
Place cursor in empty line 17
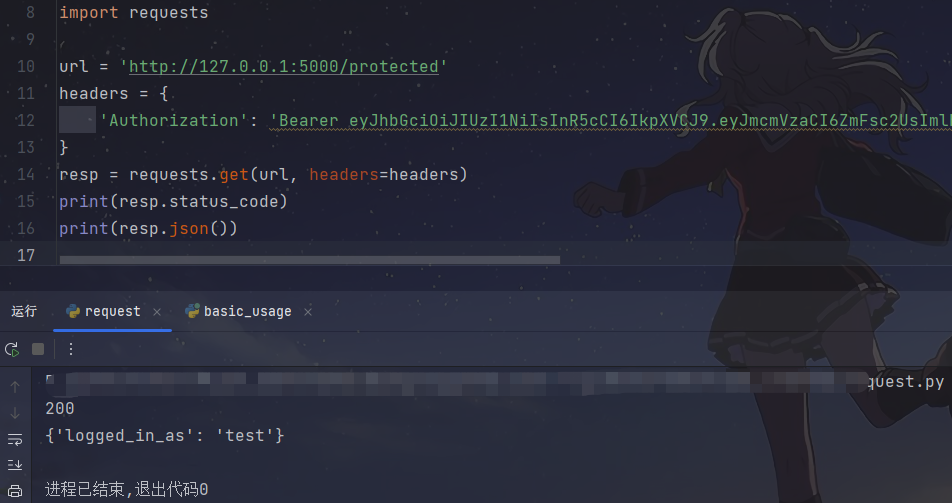coord(504,255)
